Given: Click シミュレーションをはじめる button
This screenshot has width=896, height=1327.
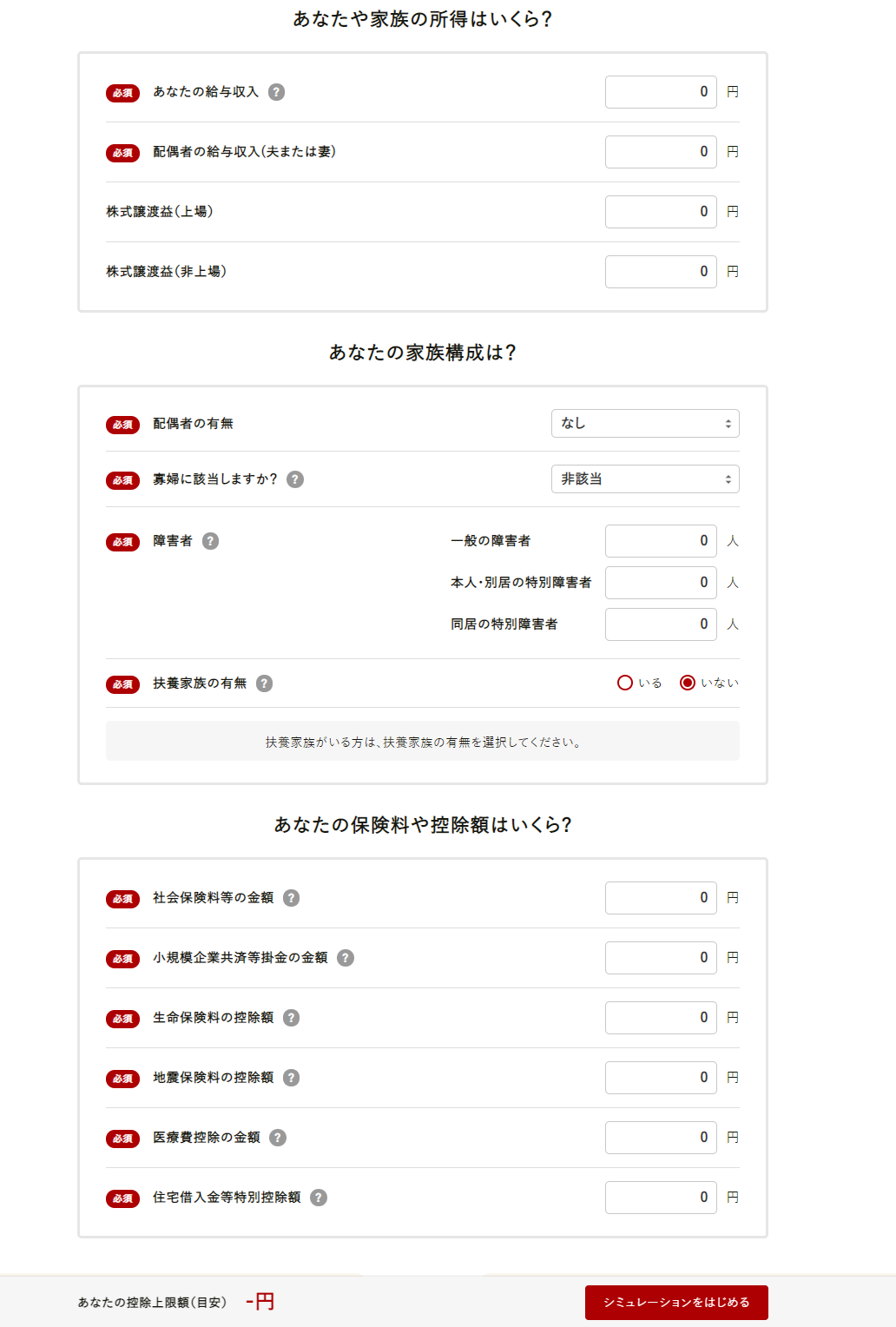Looking at the screenshot, I should coord(676,1303).
